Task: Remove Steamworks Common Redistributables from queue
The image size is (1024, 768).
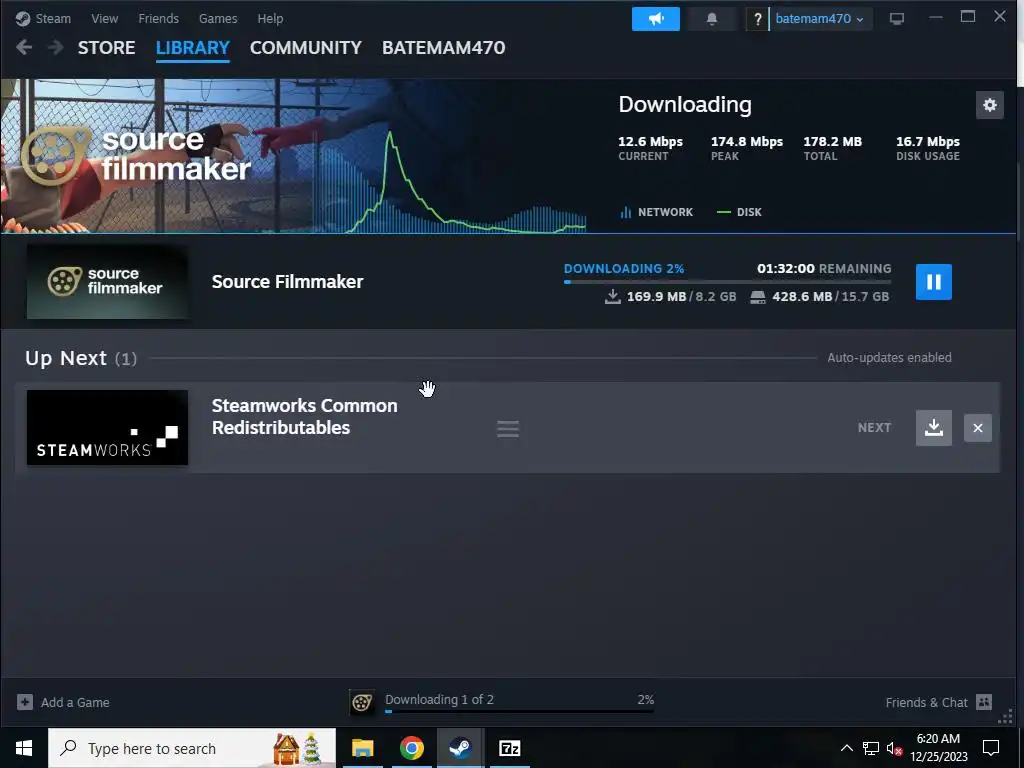Action: (978, 428)
